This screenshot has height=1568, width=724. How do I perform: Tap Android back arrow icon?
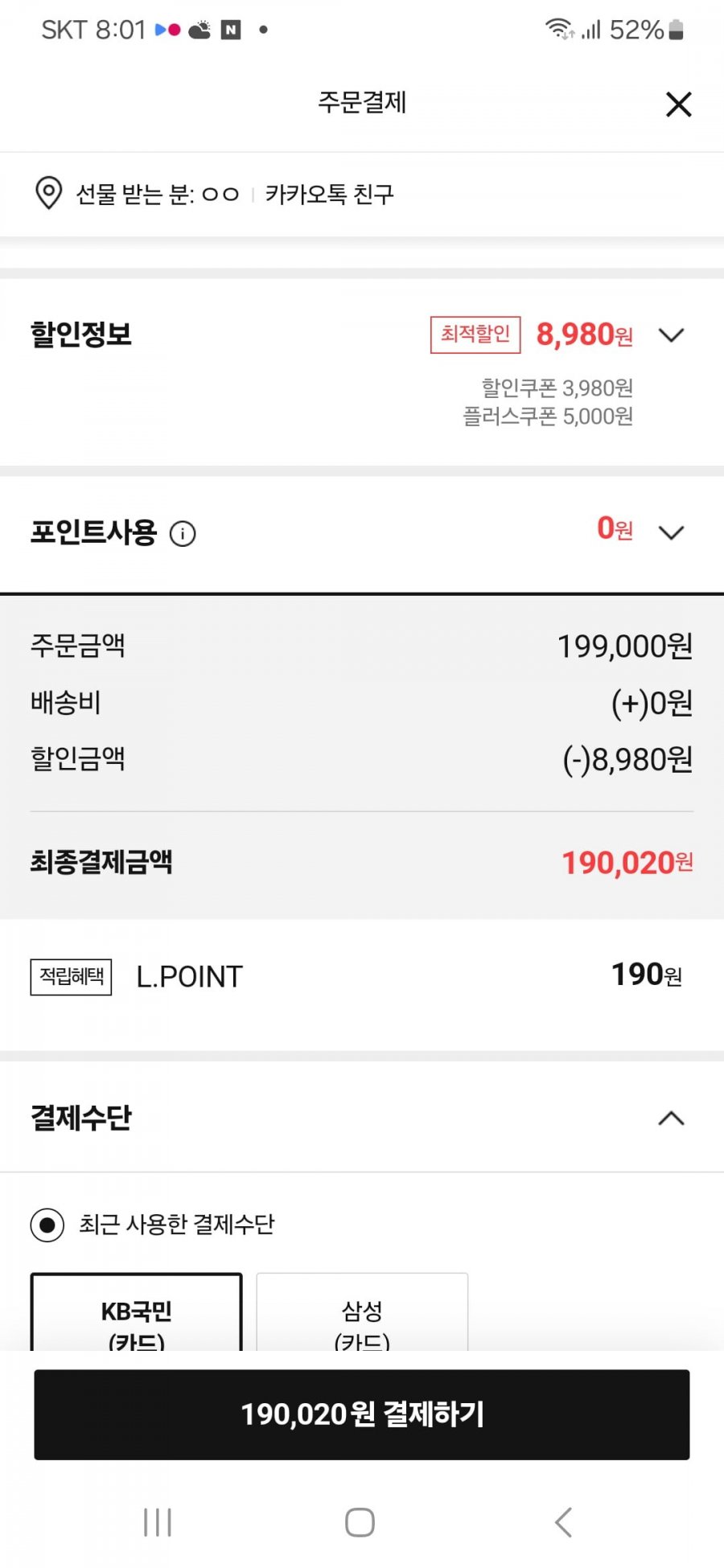[x=563, y=1522]
